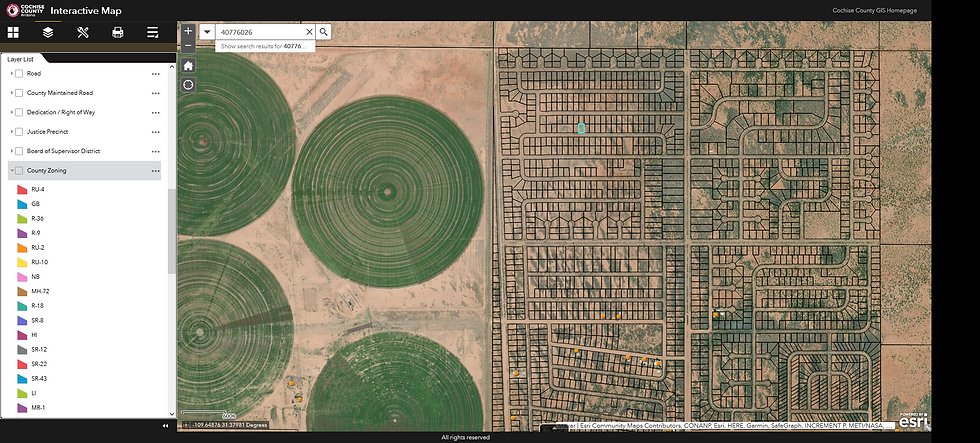Open options for Dedication / Right of Way

tap(156, 112)
